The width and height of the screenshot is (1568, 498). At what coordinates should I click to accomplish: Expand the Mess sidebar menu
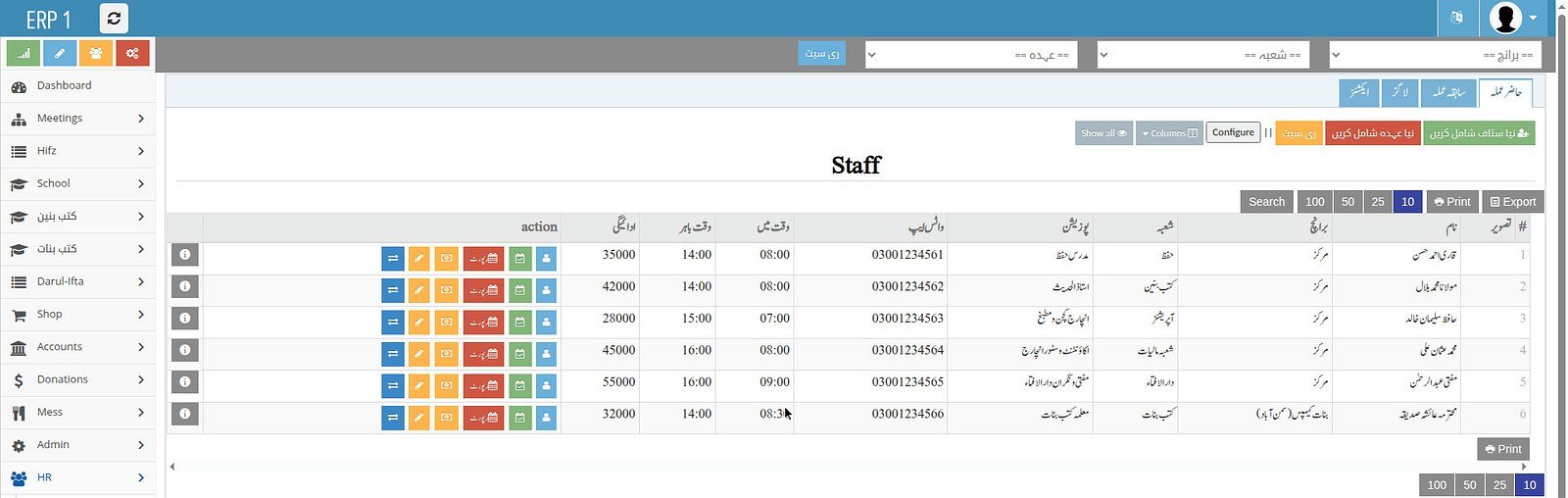[x=77, y=413]
